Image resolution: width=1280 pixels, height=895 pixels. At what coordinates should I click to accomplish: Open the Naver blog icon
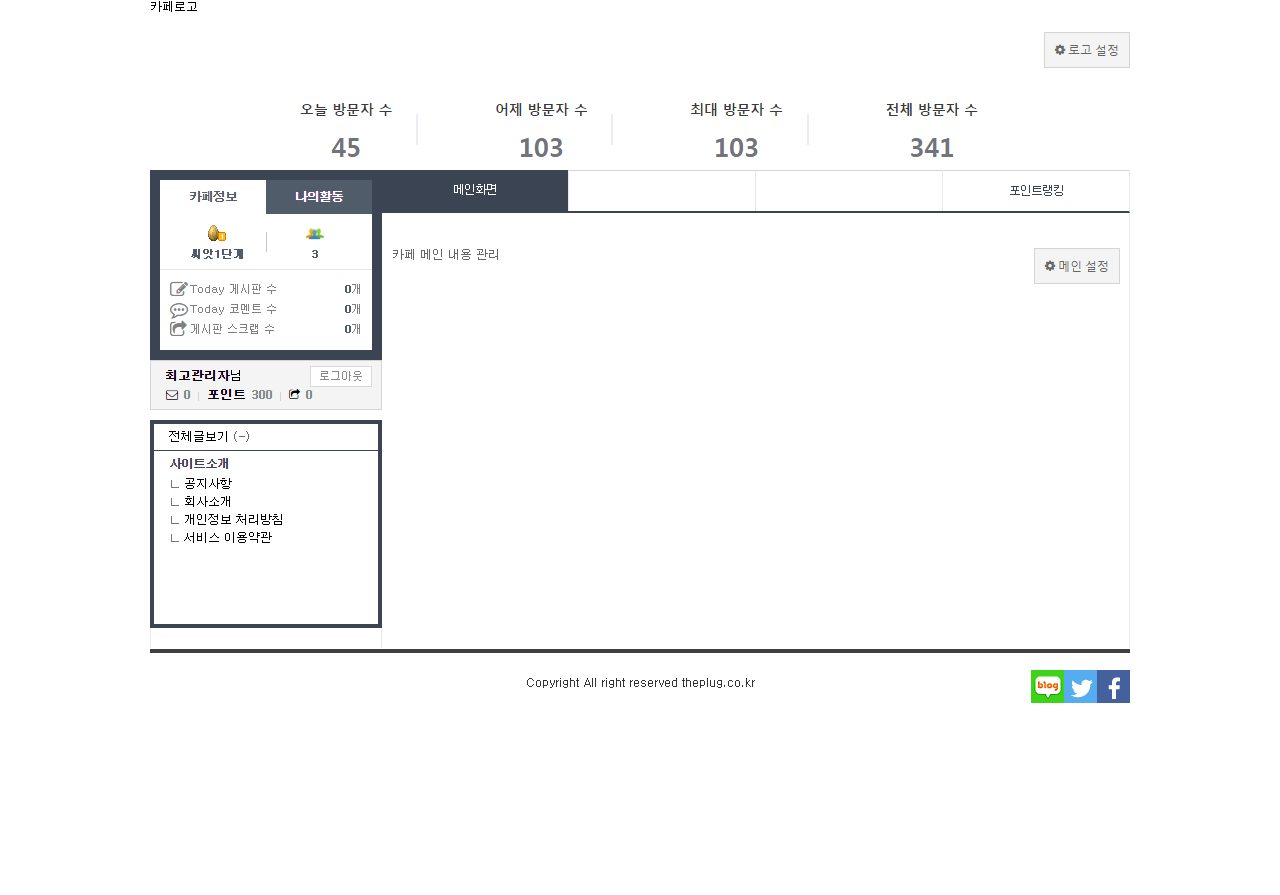[1047, 686]
